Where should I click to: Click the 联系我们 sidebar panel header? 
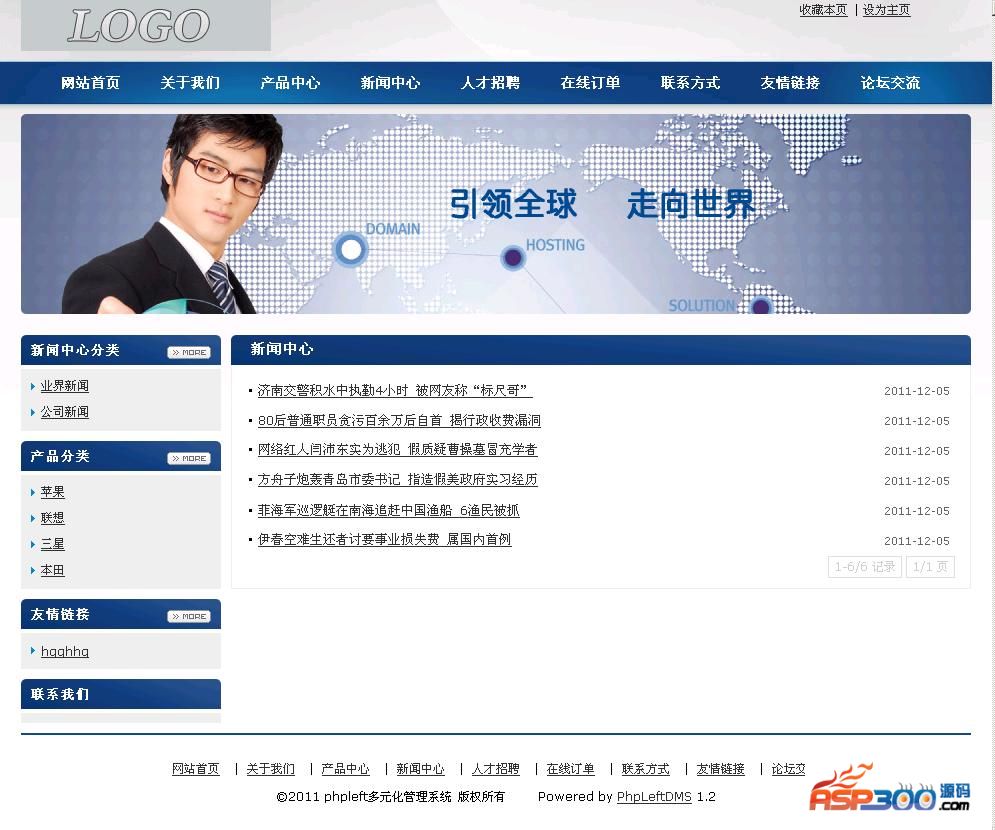(x=121, y=694)
